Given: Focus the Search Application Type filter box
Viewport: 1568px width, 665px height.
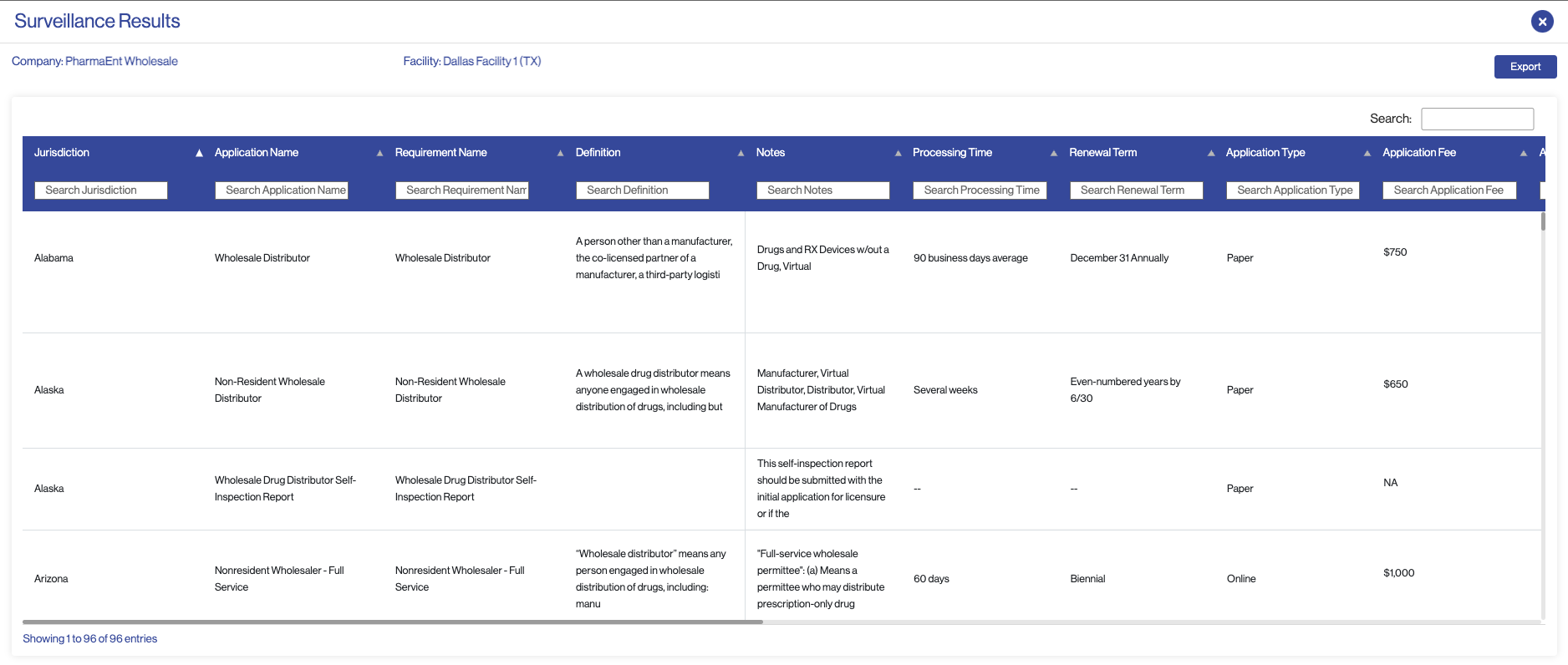Looking at the screenshot, I should tap(1293, 190).
